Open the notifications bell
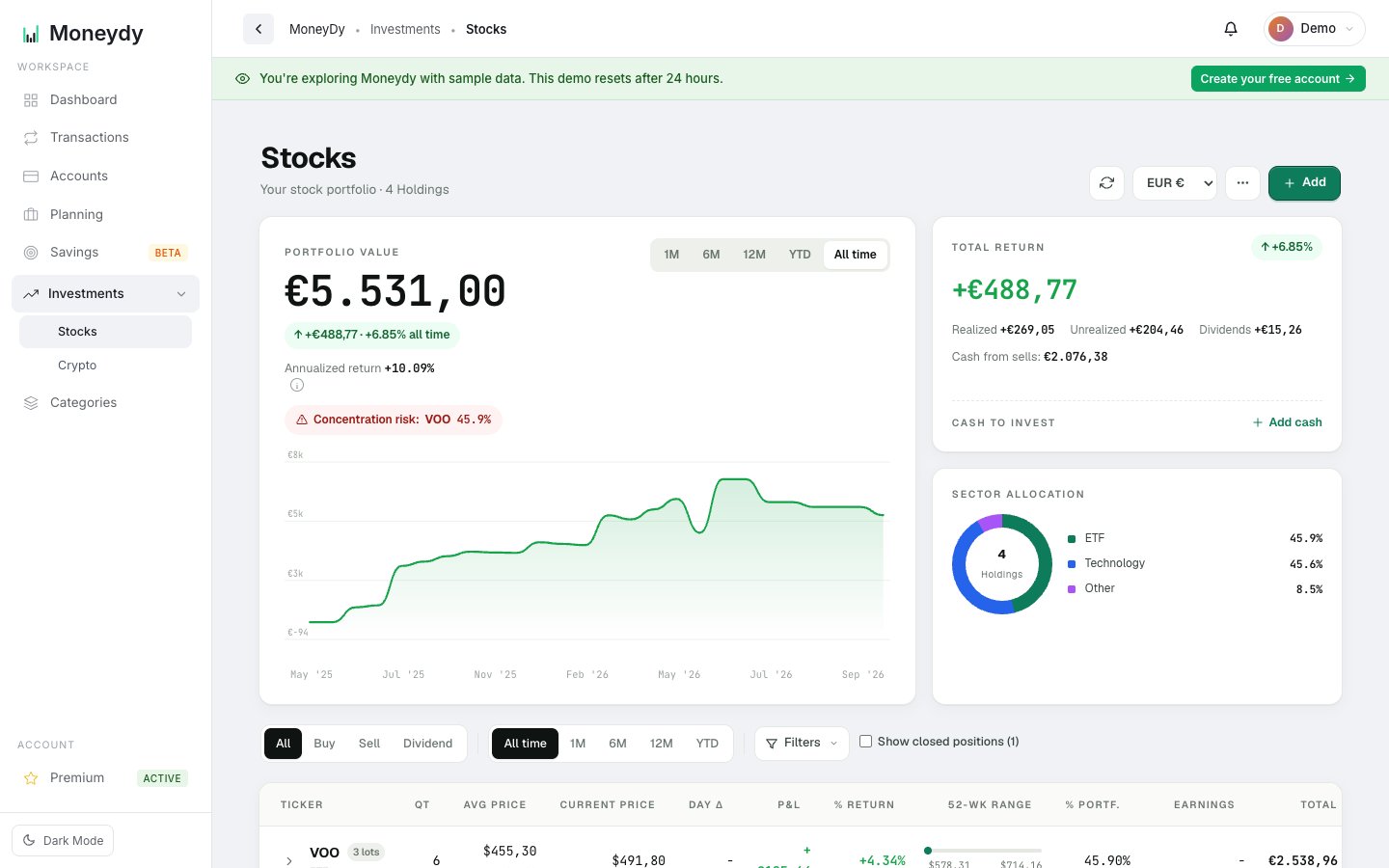1389x868 pixels. click(1231, 29)
